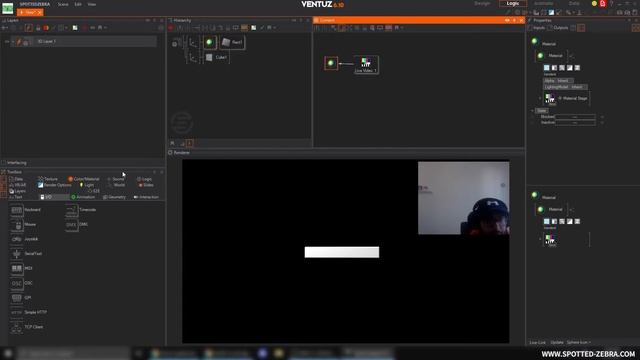Select the TCP Client node in Toolbox
This screenshot has height=360, width=640.
point(27,327)
